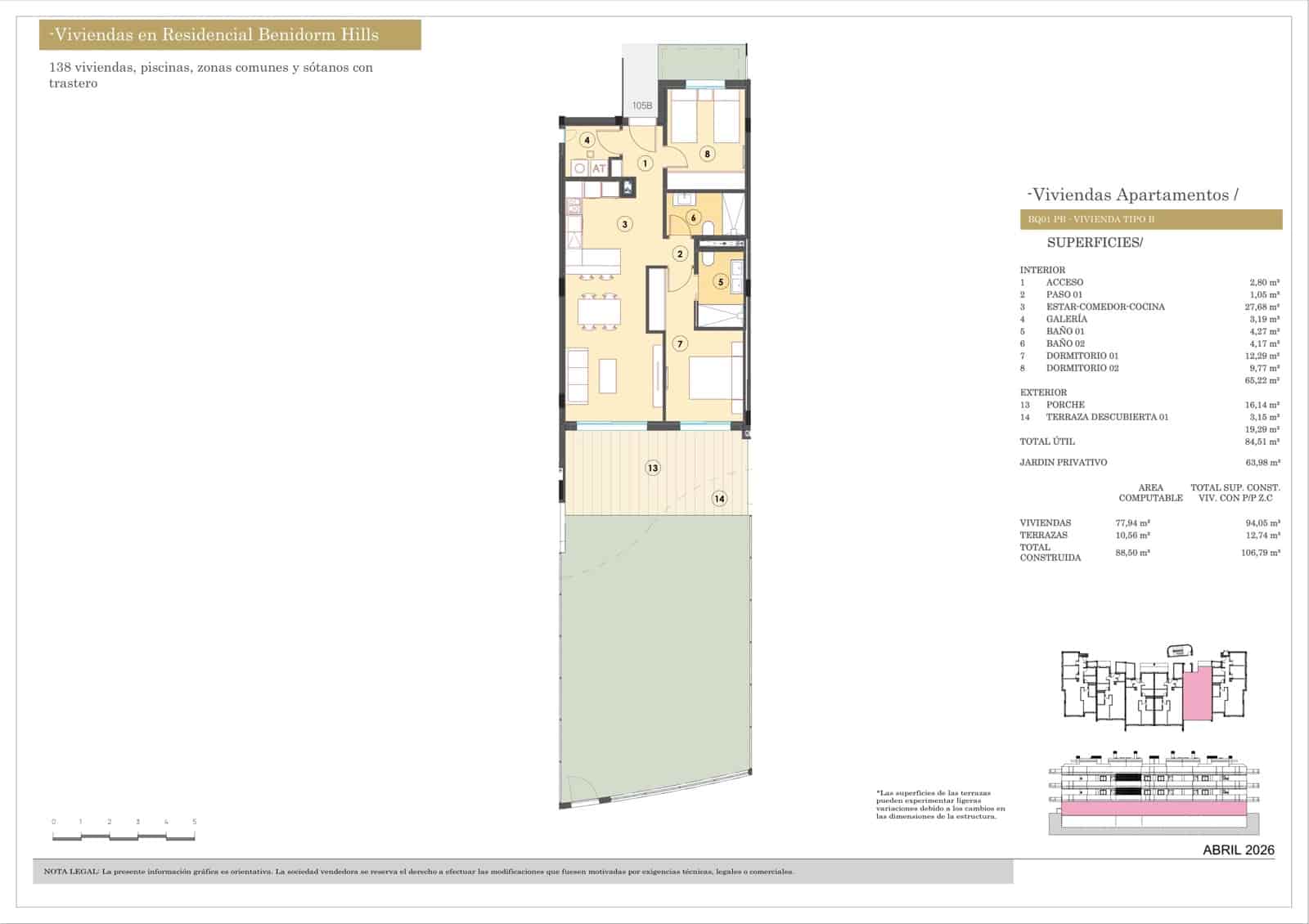Viewport: 1309px width, 924px height.
Task: Click the SUPERFICIES heading
Action: (x=1094, y=243)
